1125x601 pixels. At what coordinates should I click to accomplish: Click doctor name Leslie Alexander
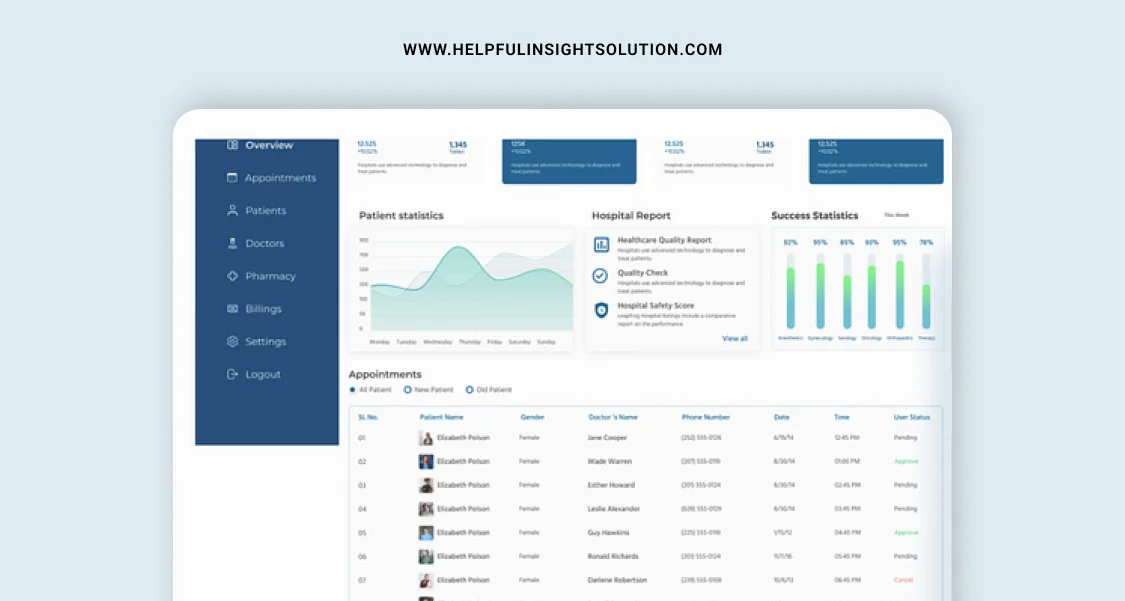point(613,508)
